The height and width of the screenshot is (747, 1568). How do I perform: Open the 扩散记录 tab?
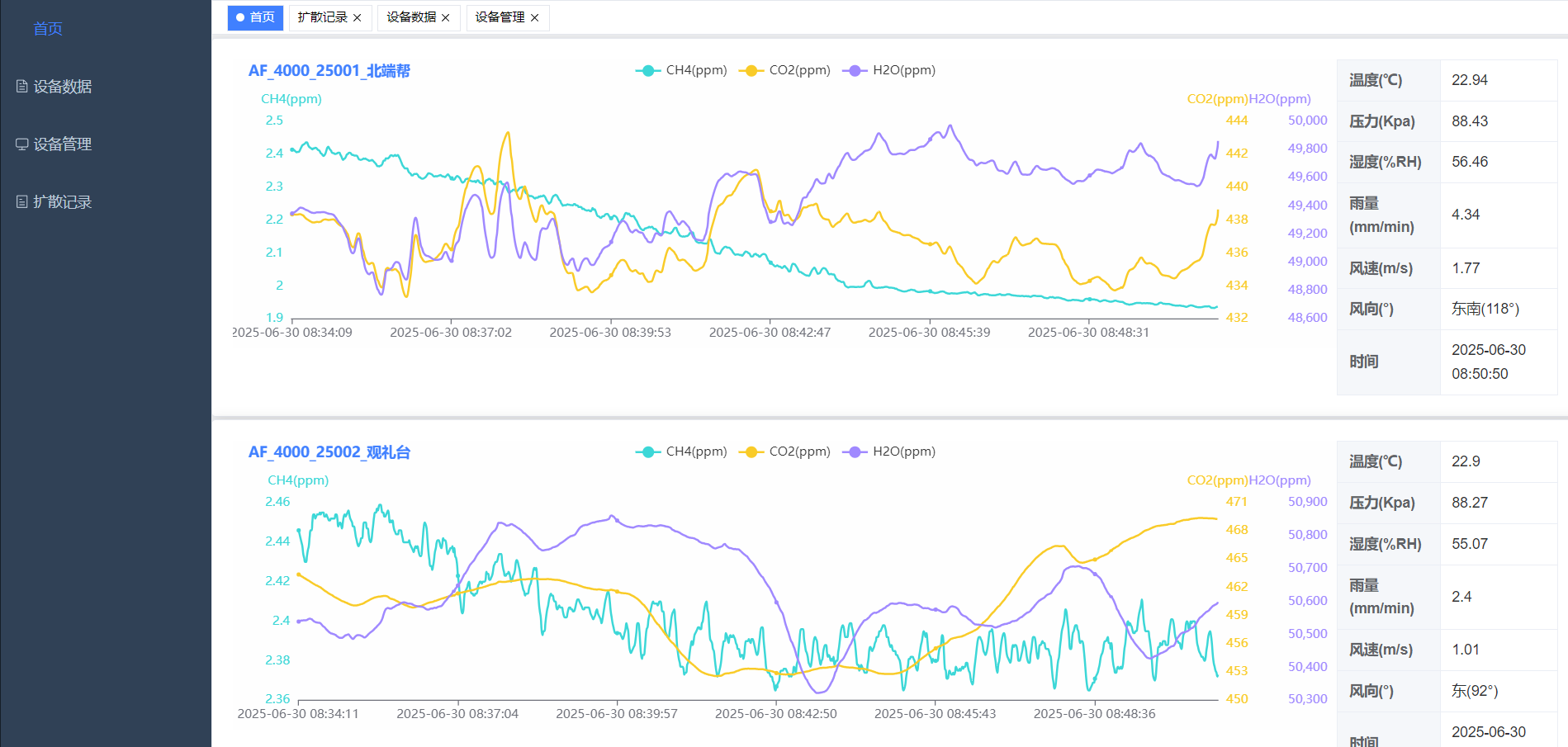click(322, 17)
